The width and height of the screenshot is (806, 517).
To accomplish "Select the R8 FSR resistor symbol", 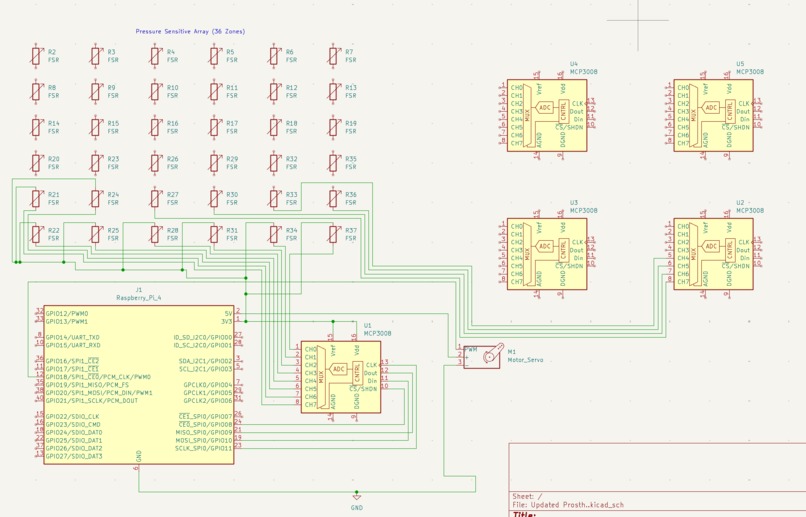I will pyautogui.click(x=35, y=91).
